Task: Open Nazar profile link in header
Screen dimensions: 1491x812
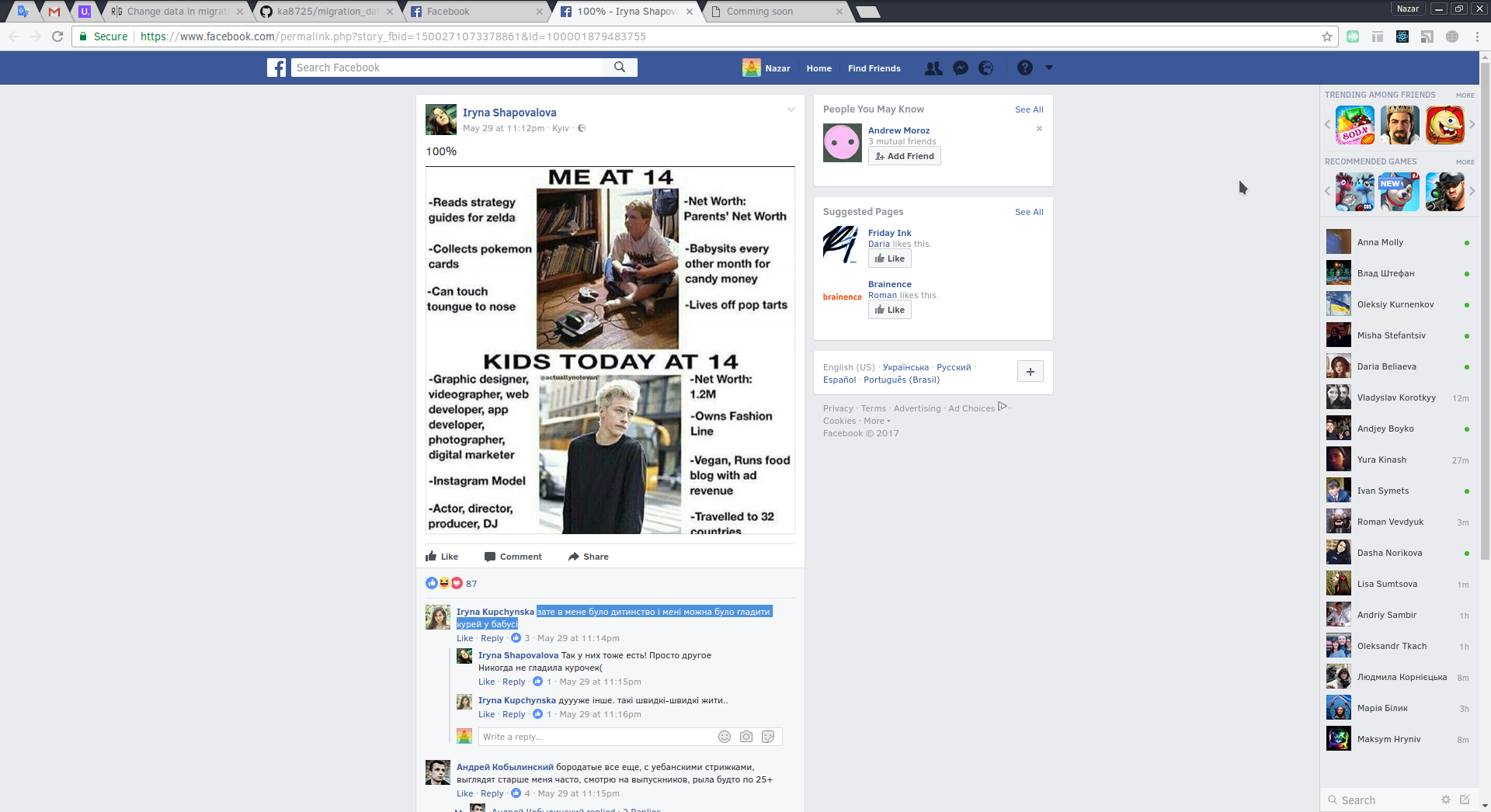Action: point(766,68)
